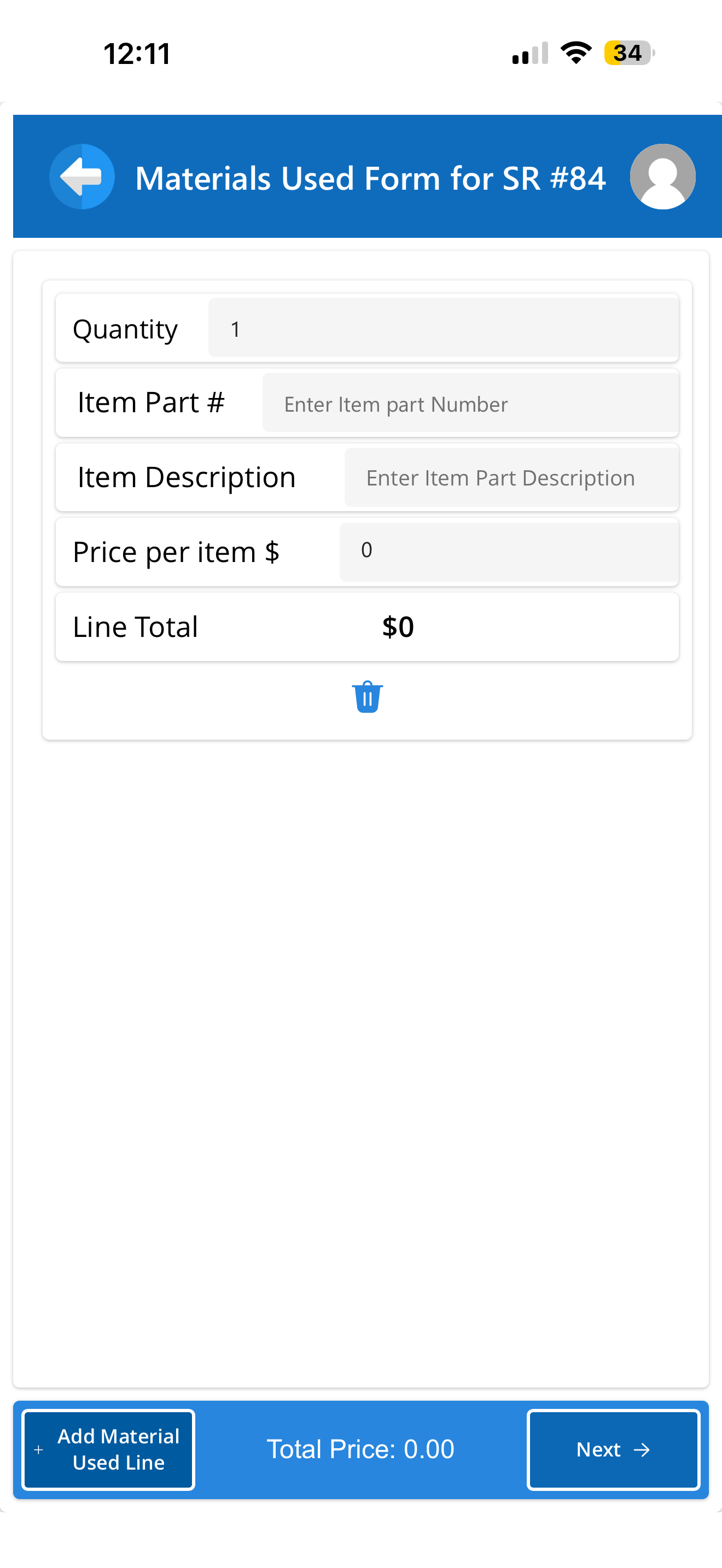Viewport: 722px width, 1568px height.
Task: Tap the cellular signal bars icon
Action: point(530,53)
